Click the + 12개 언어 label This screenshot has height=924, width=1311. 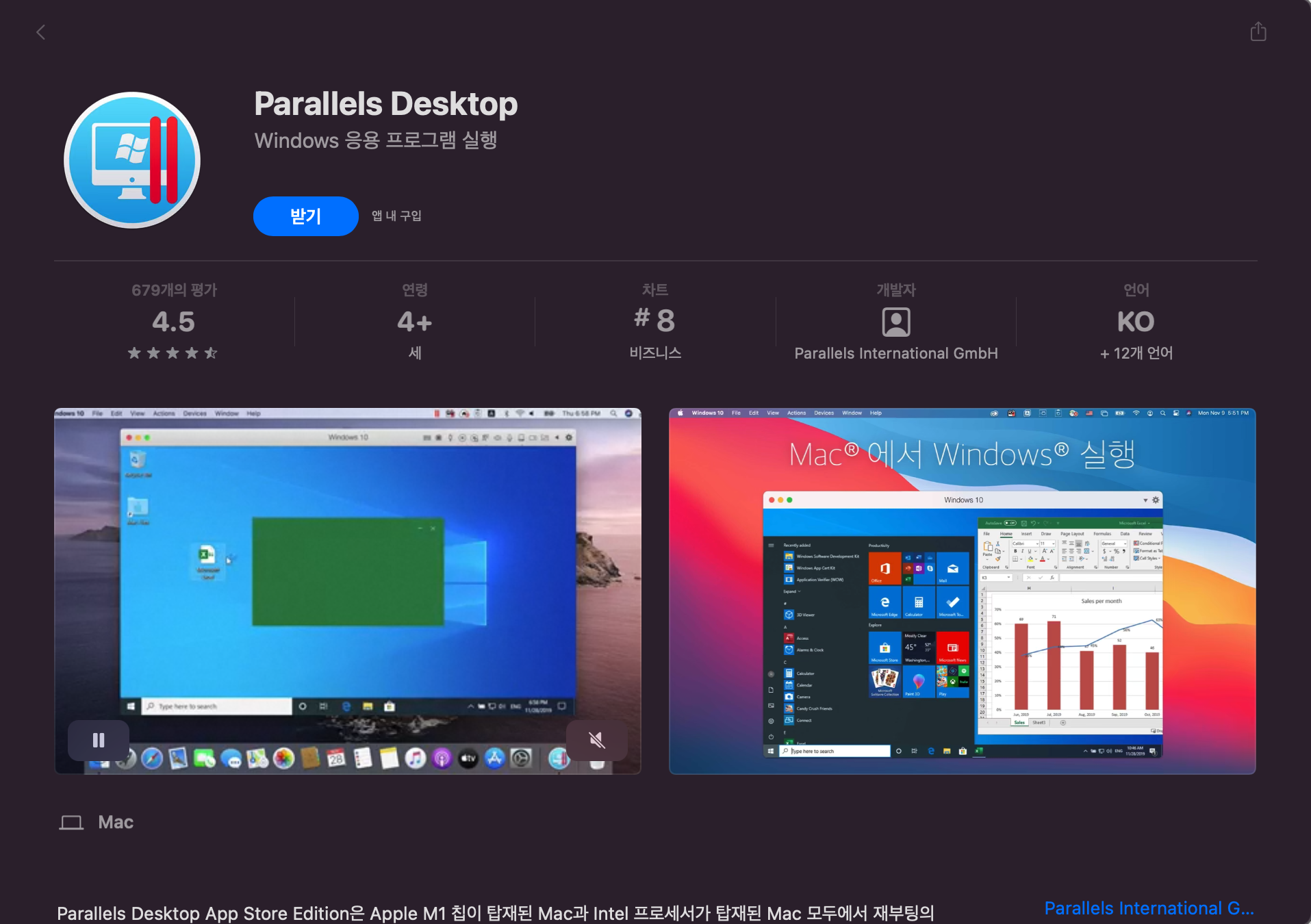point(1136,353)
